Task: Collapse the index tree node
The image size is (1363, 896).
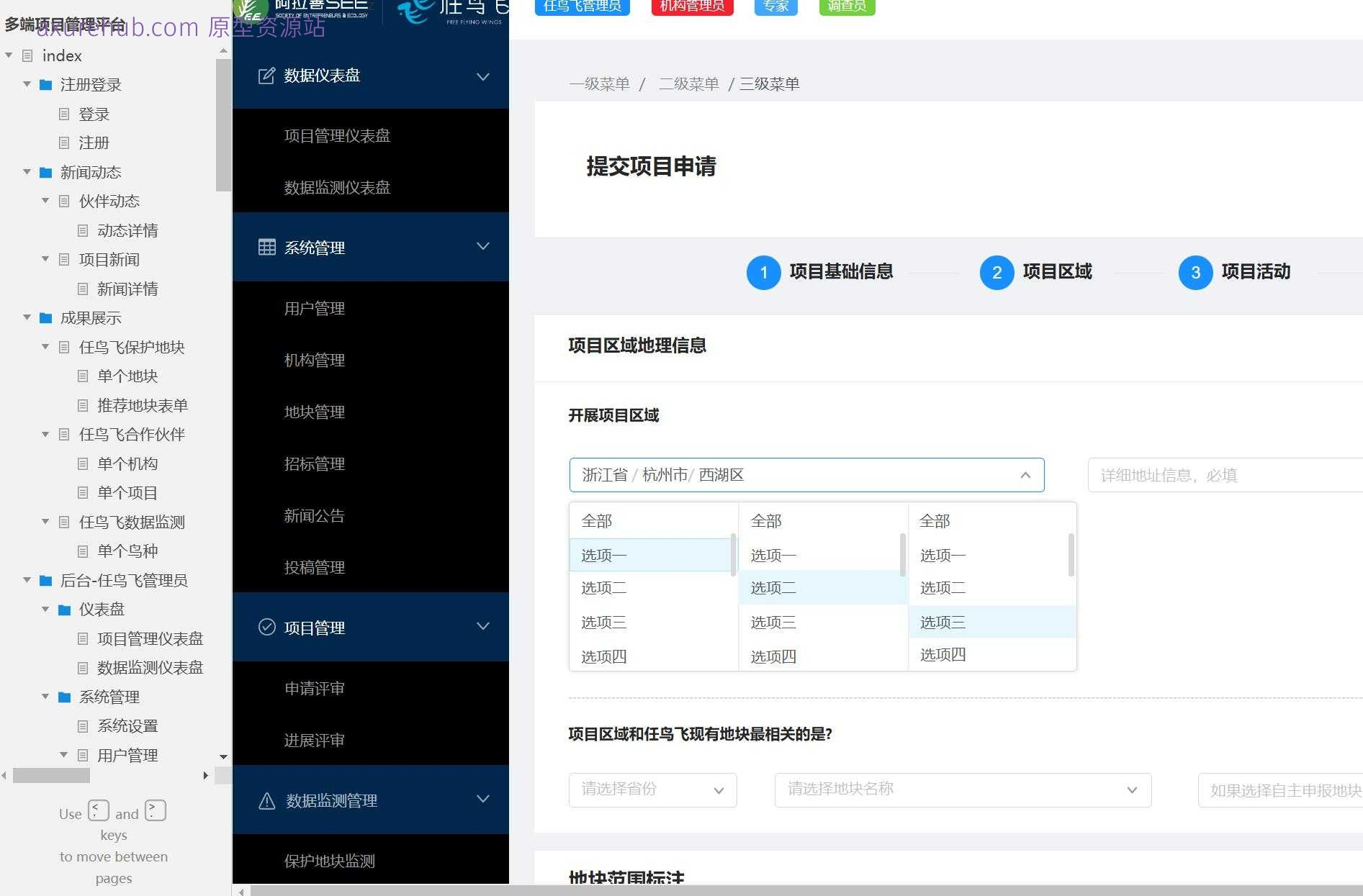Action: (9, 55)
